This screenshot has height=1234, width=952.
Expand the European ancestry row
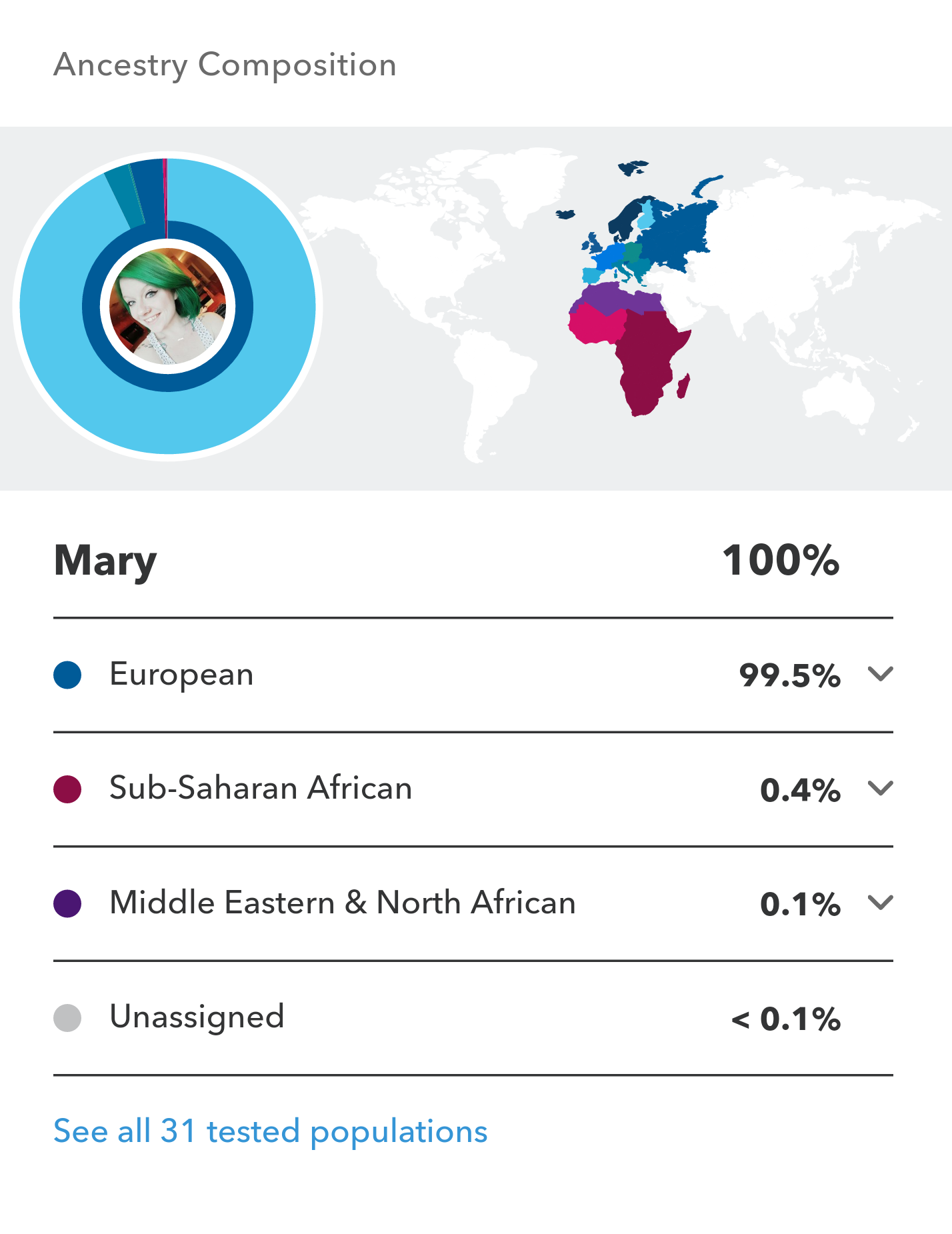[880, 674]
